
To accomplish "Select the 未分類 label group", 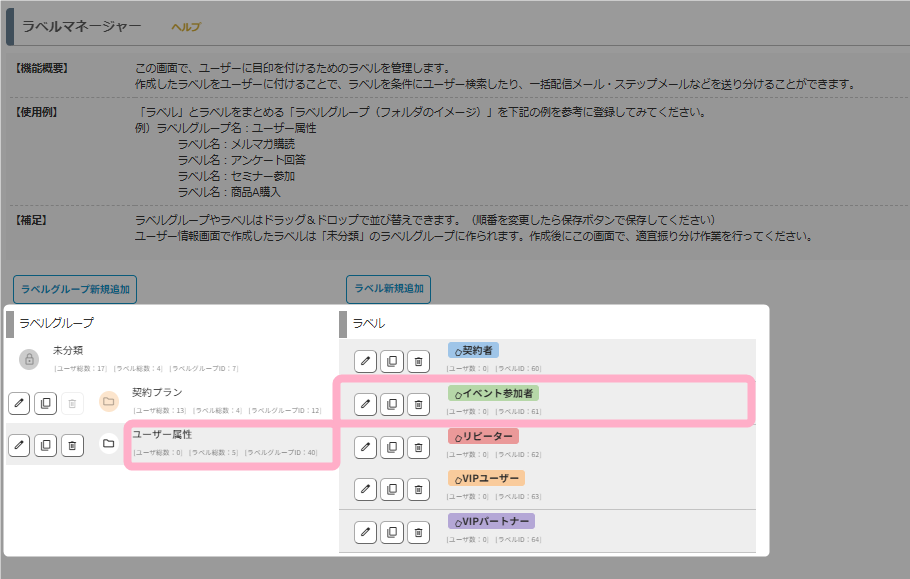I will point(68,350).
